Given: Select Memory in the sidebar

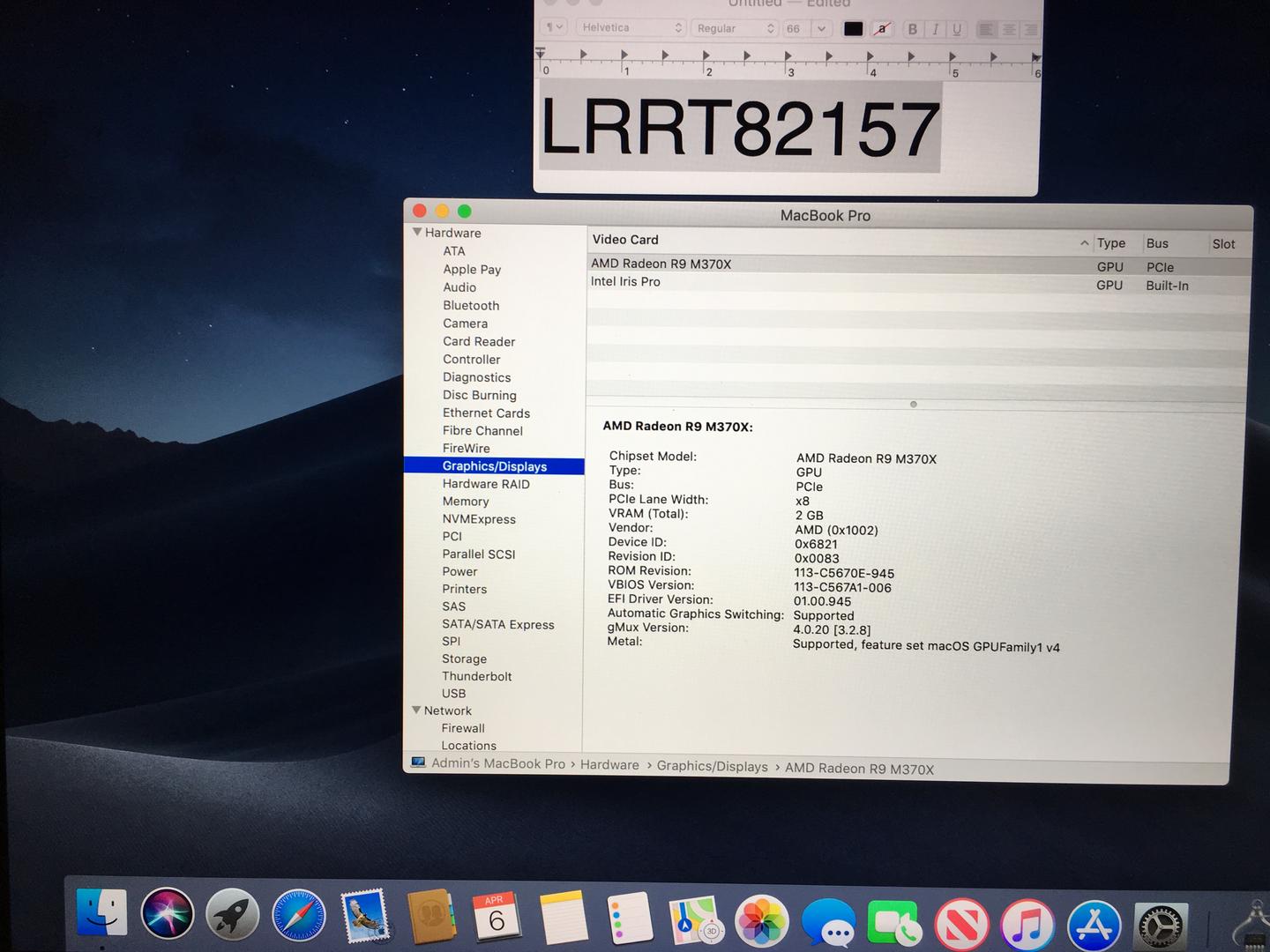Looking at the screenshot, I should tap(466, 501).
